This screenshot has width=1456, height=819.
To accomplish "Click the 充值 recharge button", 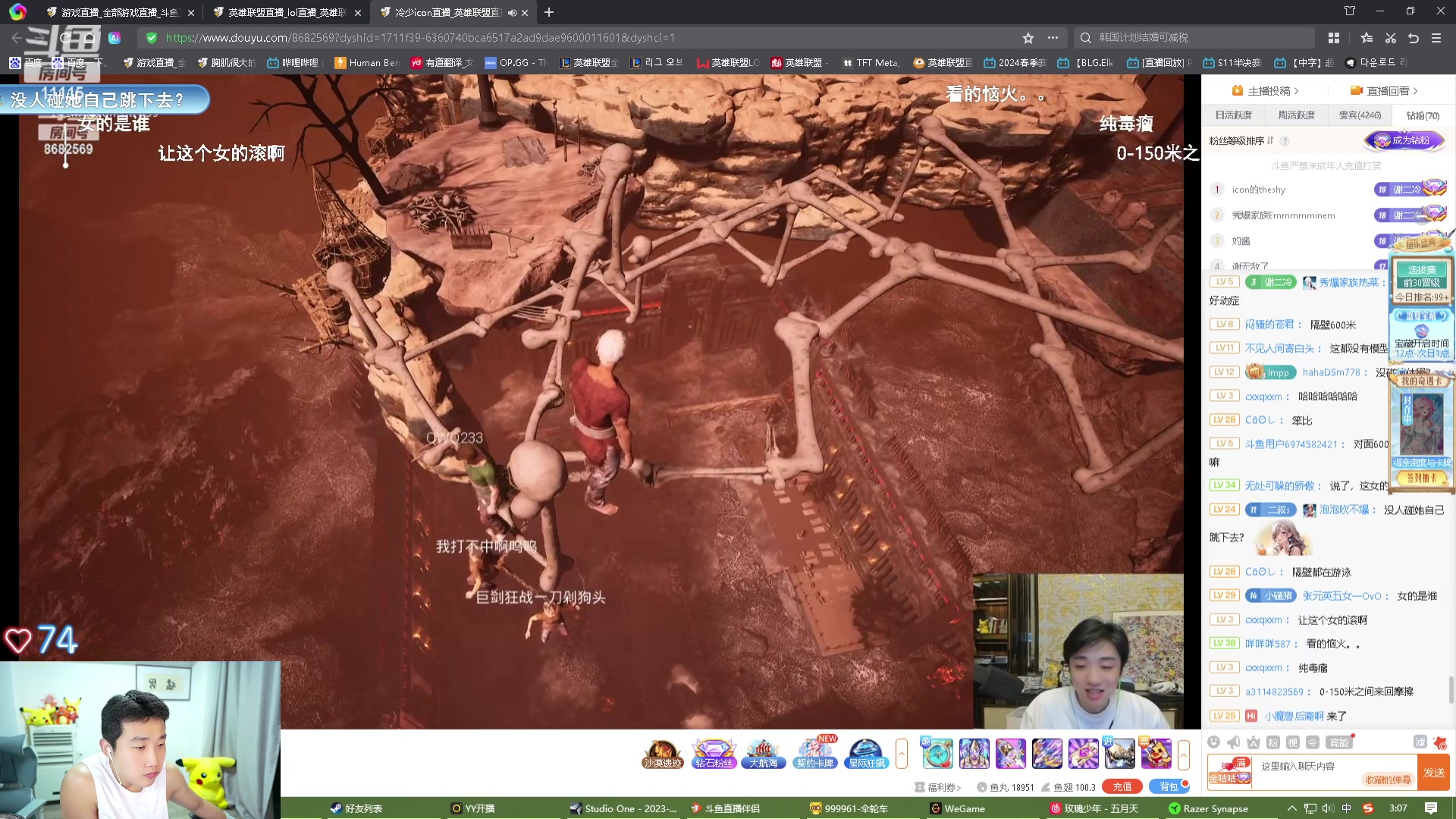I will [x=1122, y=787].
